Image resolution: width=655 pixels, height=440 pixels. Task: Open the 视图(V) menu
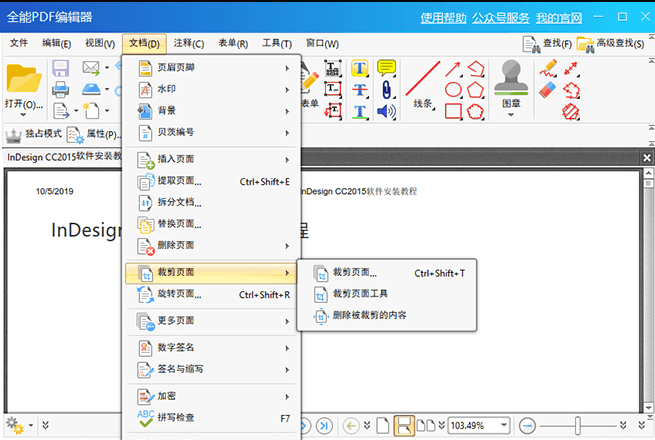(x=100, y=43)
